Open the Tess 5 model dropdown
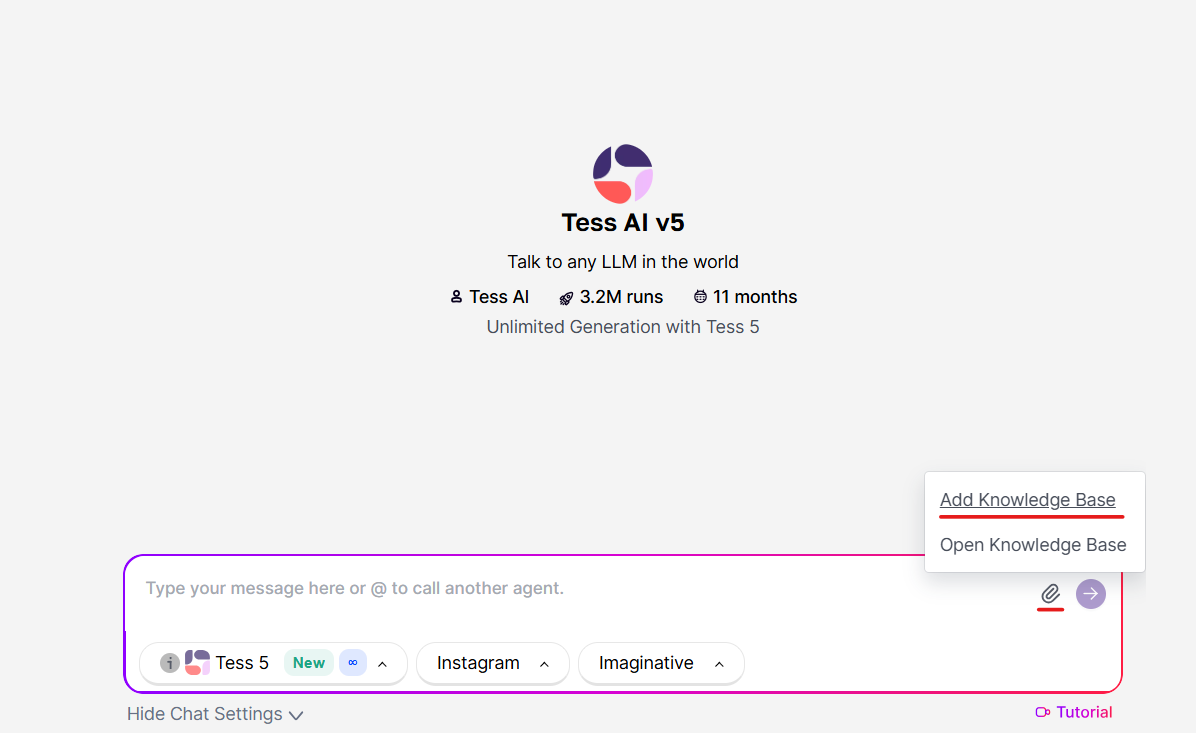Screen dimensions: 1196x733 273,663
